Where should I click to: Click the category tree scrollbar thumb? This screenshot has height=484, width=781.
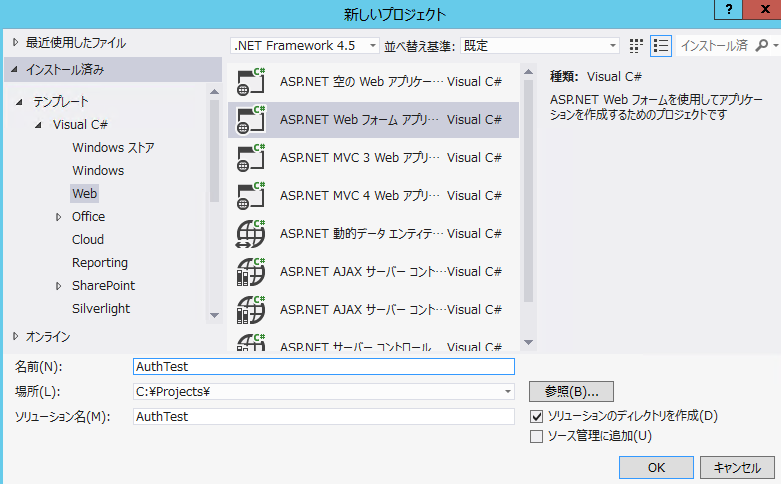[215, 151]
